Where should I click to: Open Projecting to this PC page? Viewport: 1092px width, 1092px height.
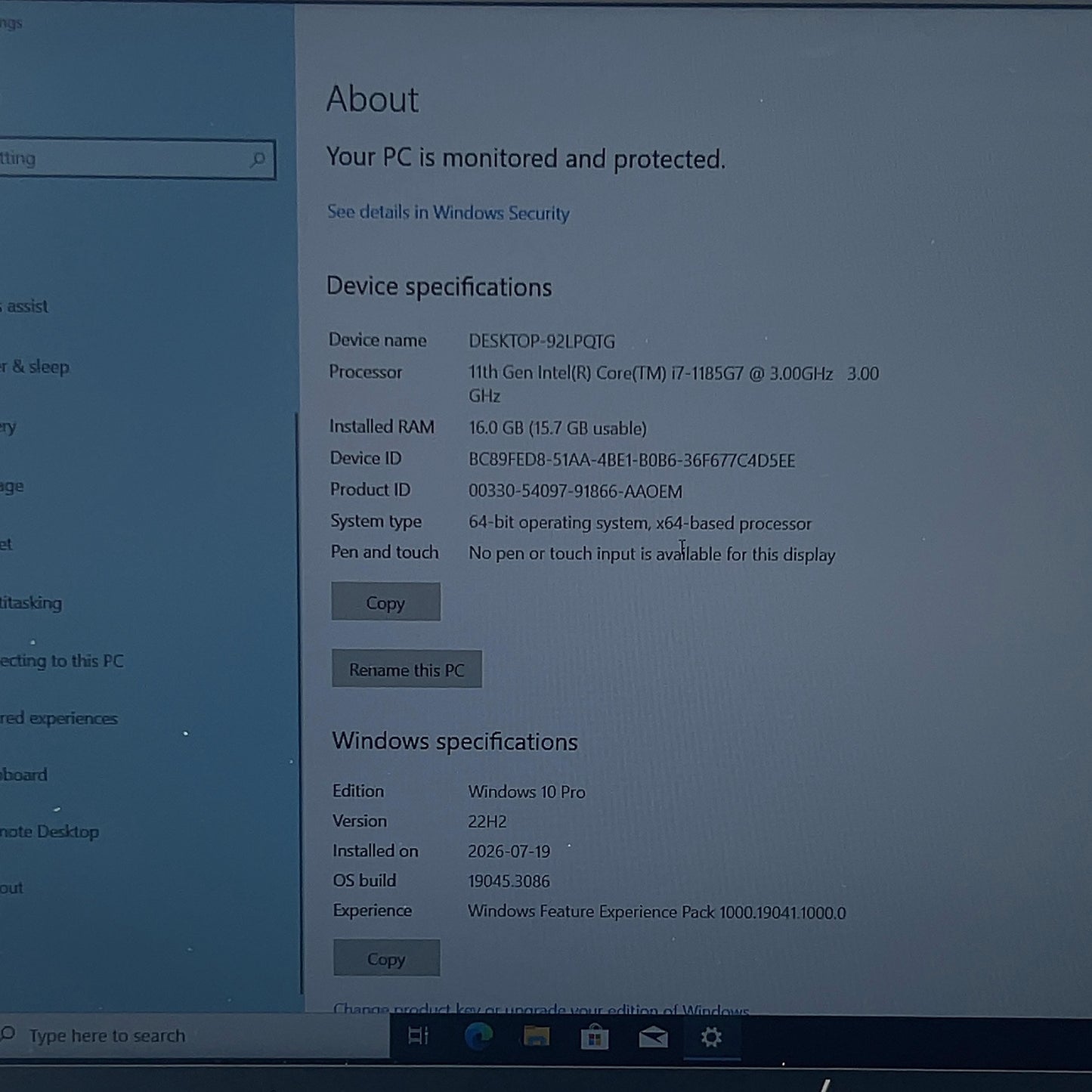[62, 660]
